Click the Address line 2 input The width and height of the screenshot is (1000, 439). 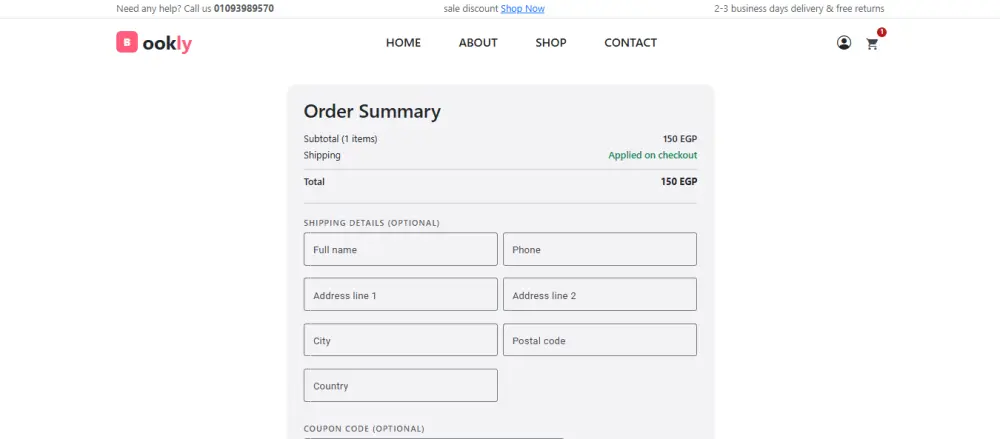click(599, 295)
